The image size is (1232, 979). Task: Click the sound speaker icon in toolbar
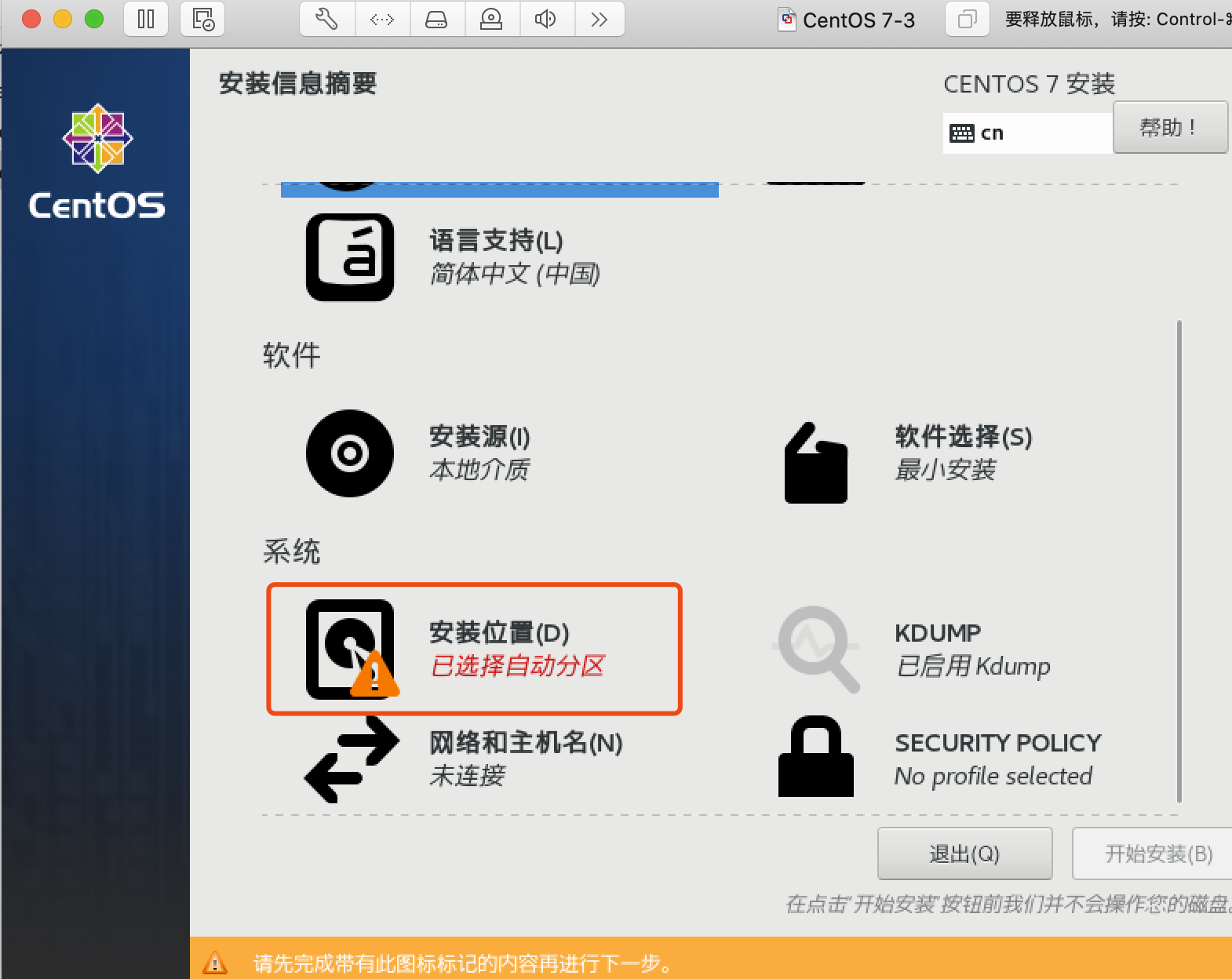pyautogui.click(x=546, y=19)
